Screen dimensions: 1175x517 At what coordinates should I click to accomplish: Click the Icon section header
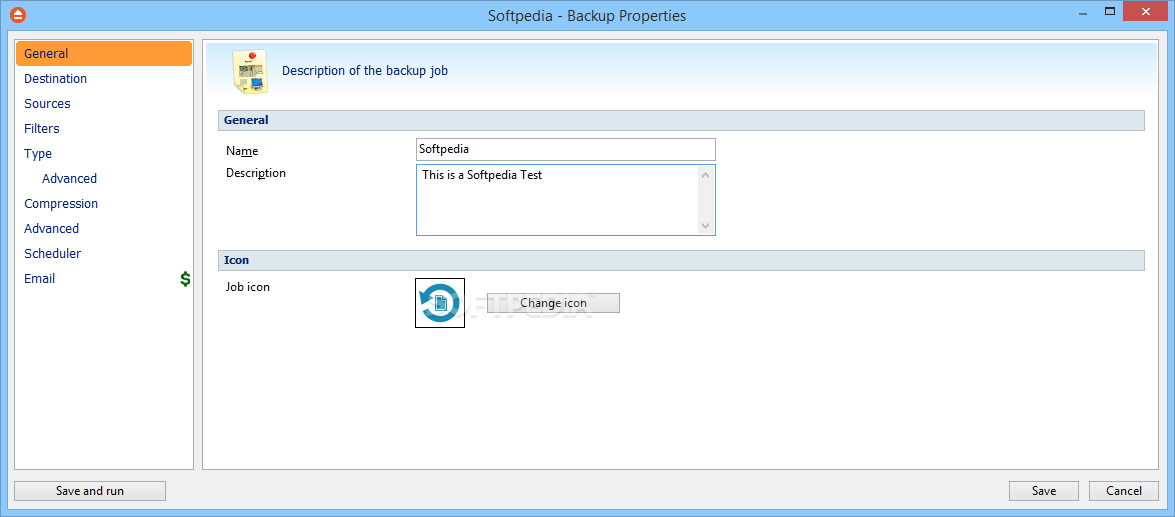681,261
